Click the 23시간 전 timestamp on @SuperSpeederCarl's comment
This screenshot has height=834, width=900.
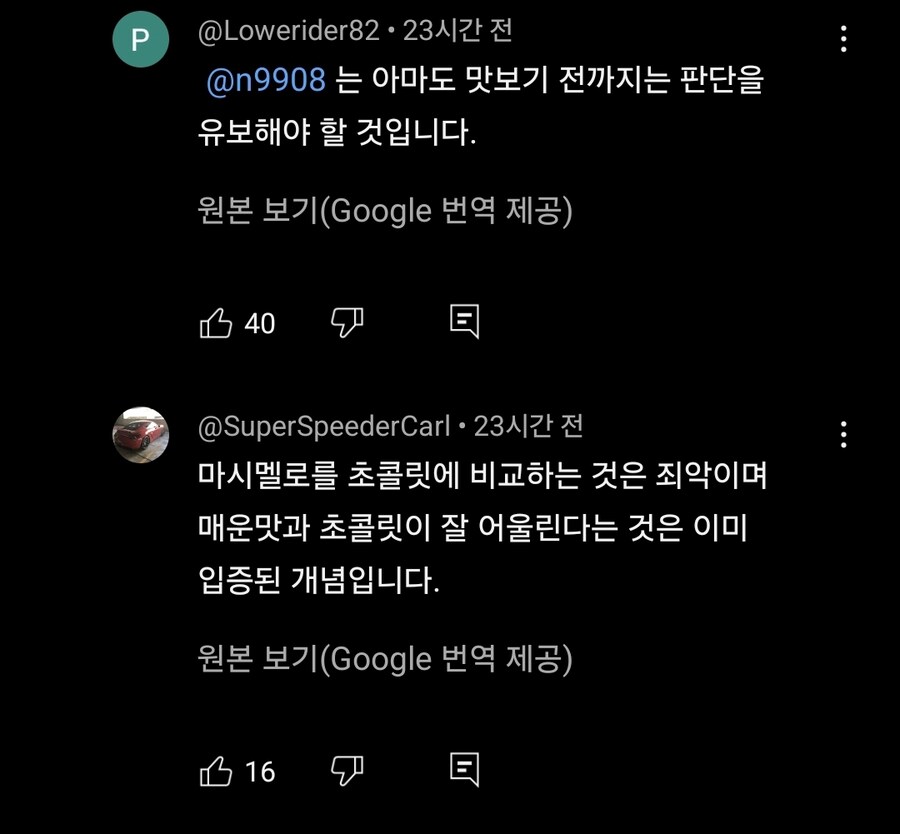coord(528,425)
